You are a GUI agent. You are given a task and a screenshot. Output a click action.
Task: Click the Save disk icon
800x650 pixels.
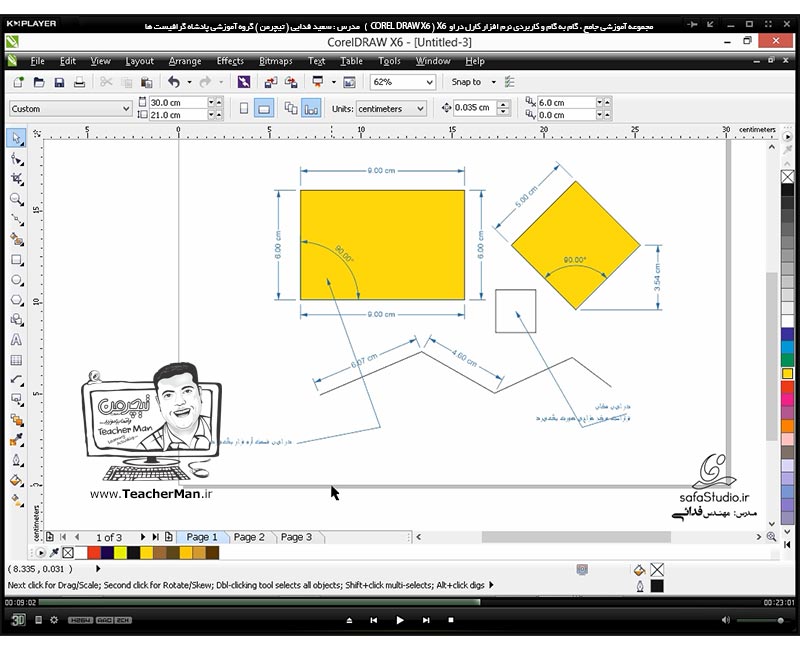[x=59, y=82]
